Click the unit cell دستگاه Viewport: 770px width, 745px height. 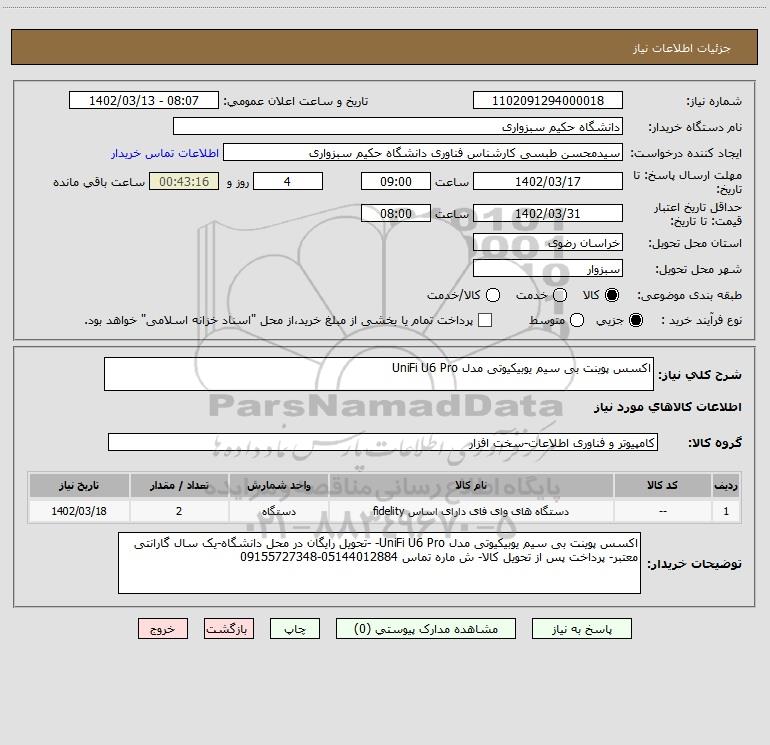[x=278, y=511]
